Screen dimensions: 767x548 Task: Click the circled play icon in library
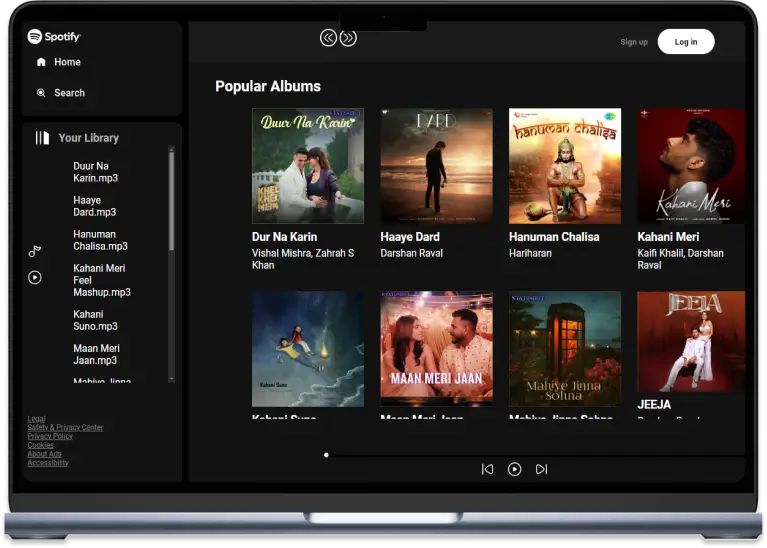tap(35, 277)
